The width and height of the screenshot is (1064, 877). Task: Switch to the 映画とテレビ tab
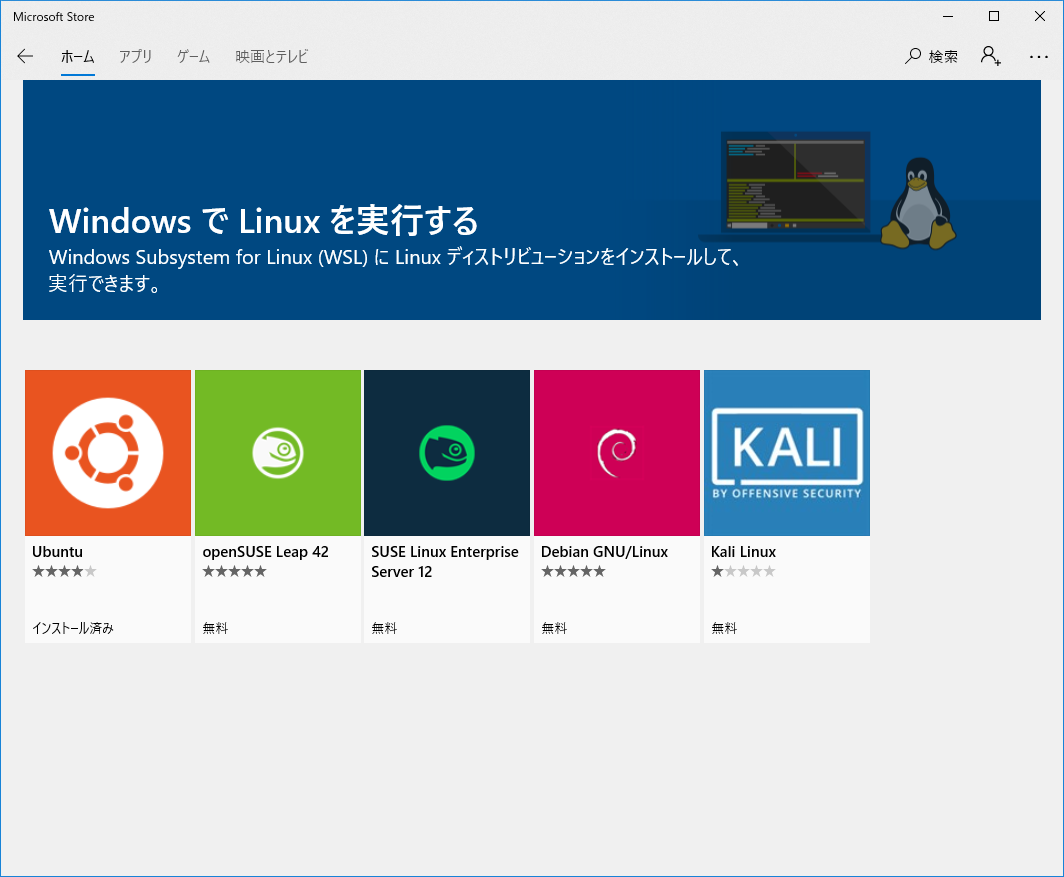[271, 57]
